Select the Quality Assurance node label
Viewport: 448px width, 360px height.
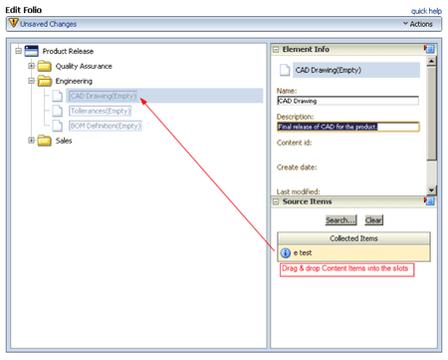[x=84, y=66]
